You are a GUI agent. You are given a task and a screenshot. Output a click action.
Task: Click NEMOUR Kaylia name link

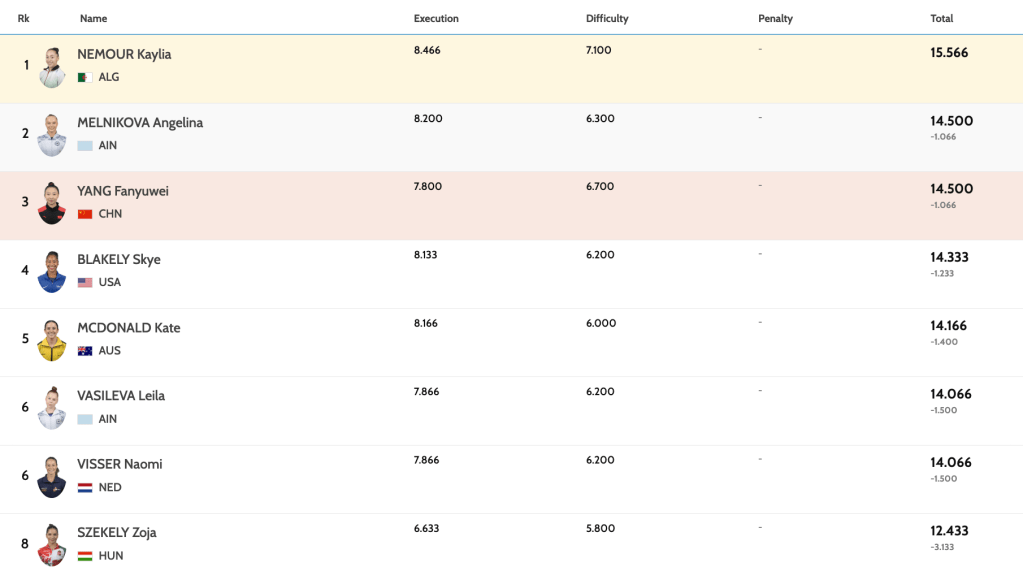tap(124, 54)
